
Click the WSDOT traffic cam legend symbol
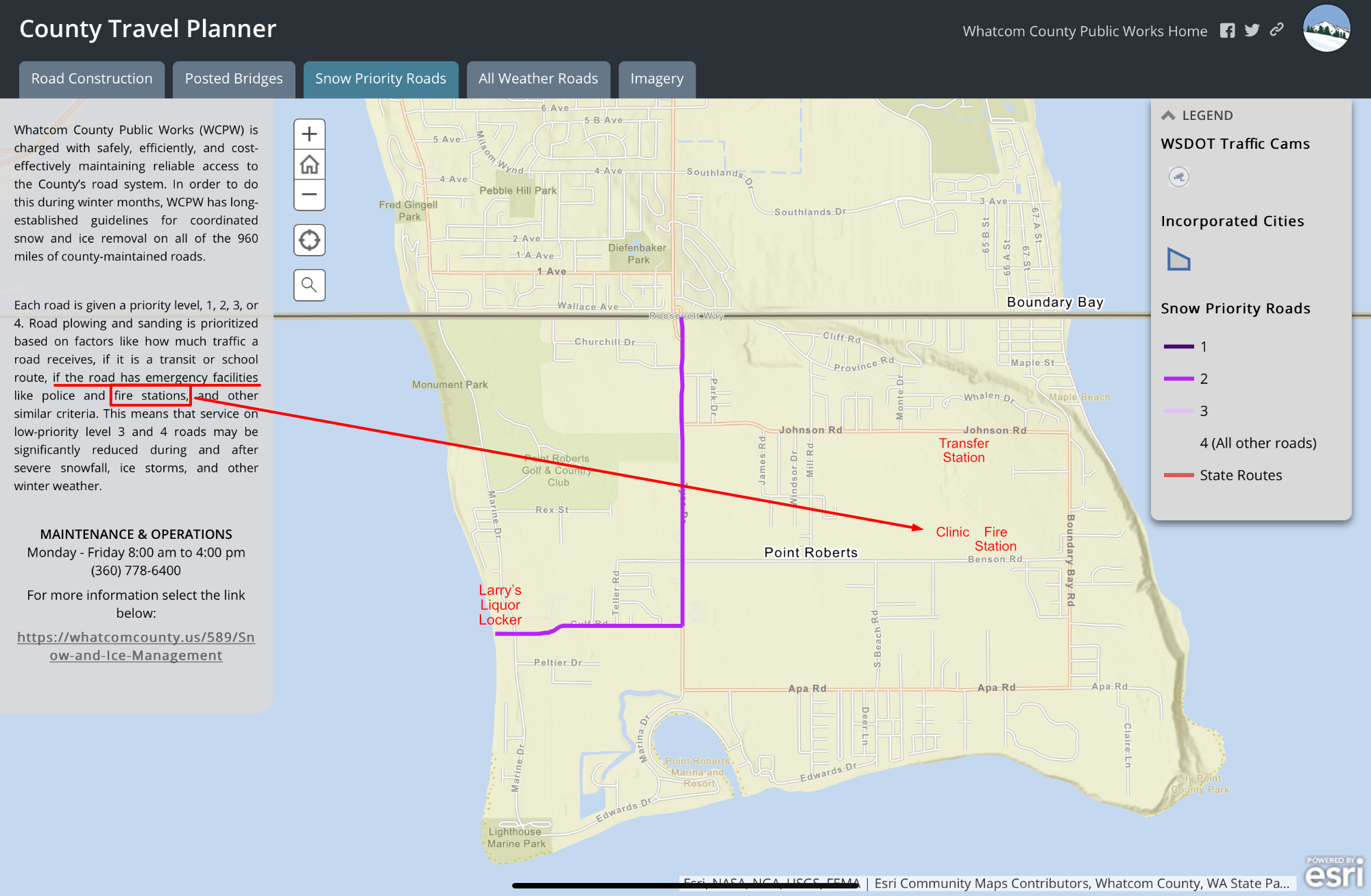[x=1178, y=177]
